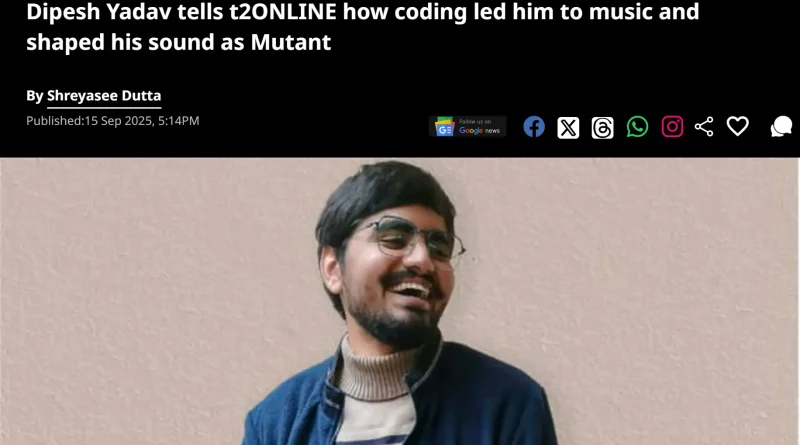
Task: Open the comments speech bubble icon
Action: tap(781, 127)
